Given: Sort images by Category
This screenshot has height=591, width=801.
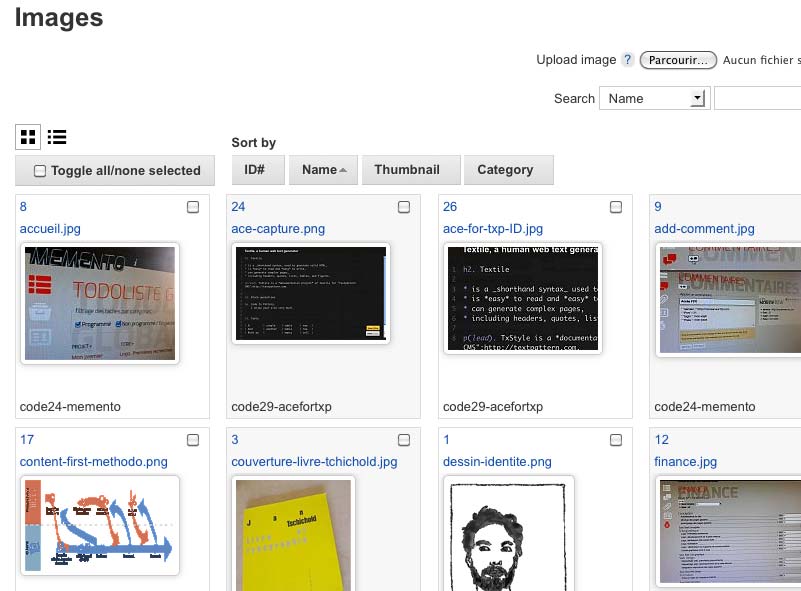Looking at the screenshot, I should tap(509, 170).
